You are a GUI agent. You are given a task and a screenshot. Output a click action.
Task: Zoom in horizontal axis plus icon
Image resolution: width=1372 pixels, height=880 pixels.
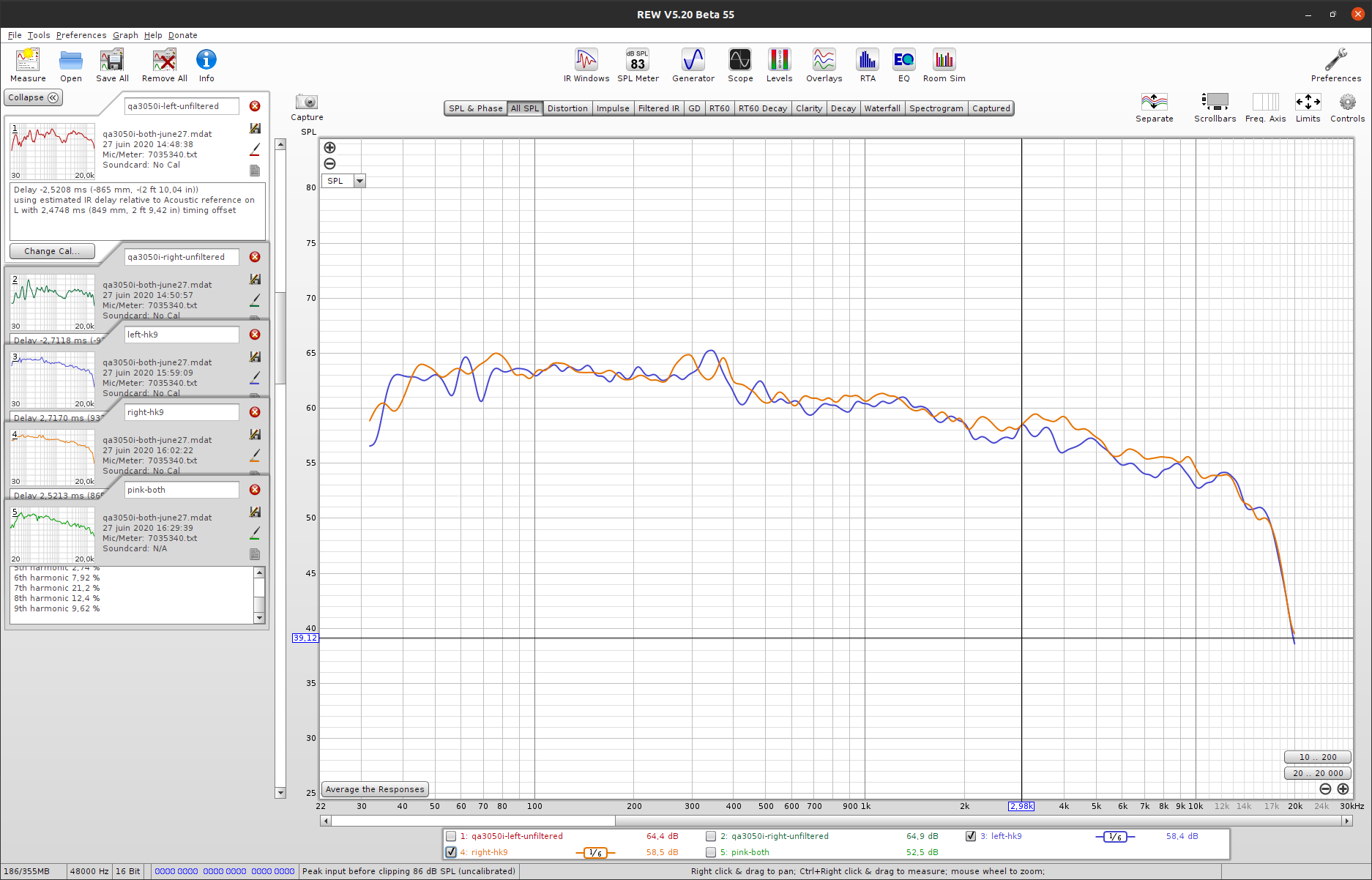click(1343, 789)
